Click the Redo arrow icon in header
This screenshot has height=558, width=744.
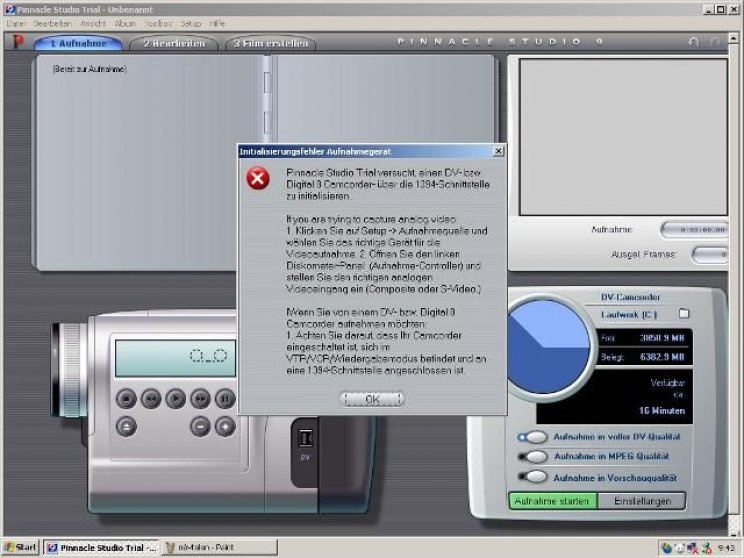point(715,42)
